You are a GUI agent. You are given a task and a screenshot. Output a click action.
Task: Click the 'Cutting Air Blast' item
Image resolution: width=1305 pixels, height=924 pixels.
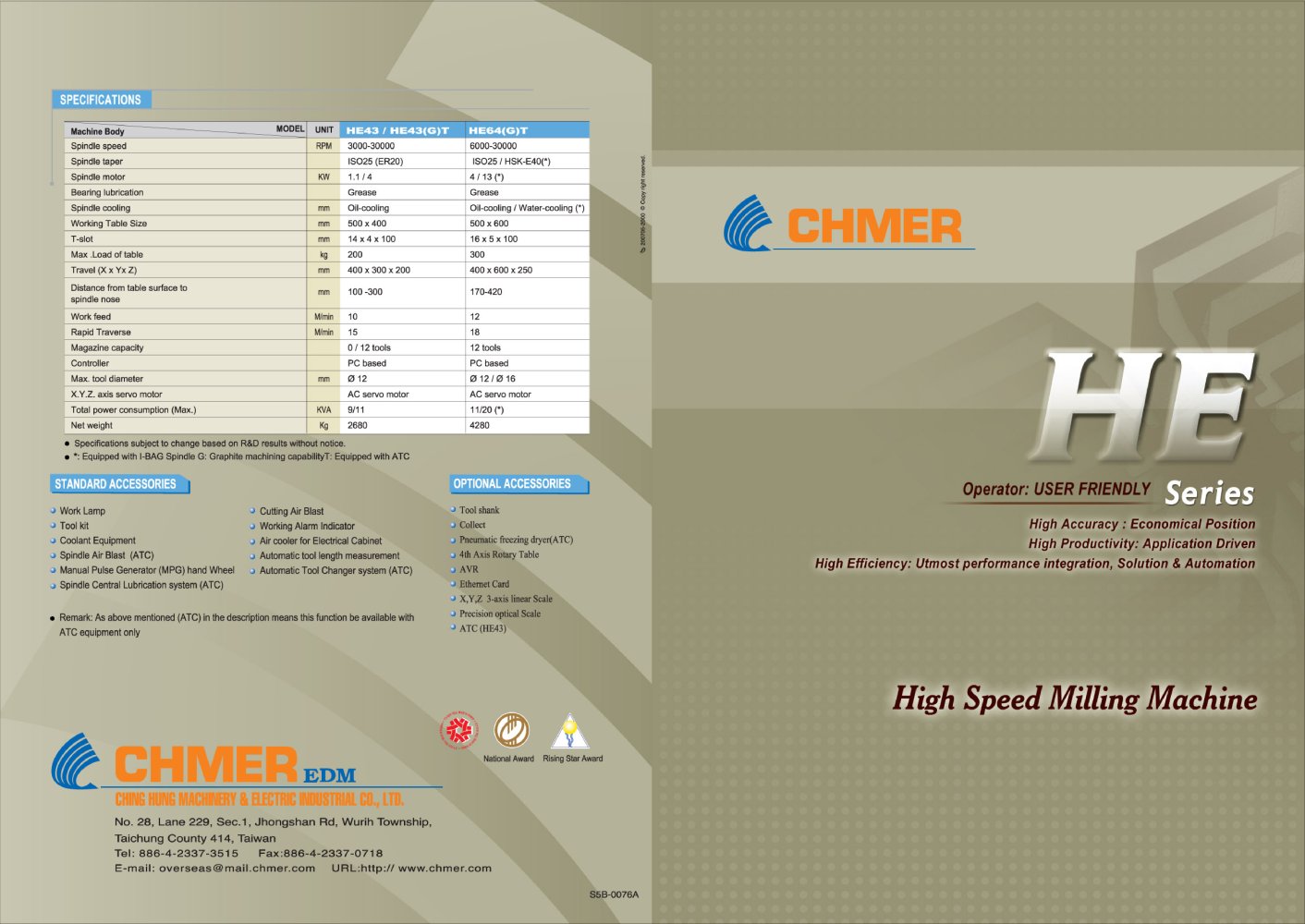point(292,511)
